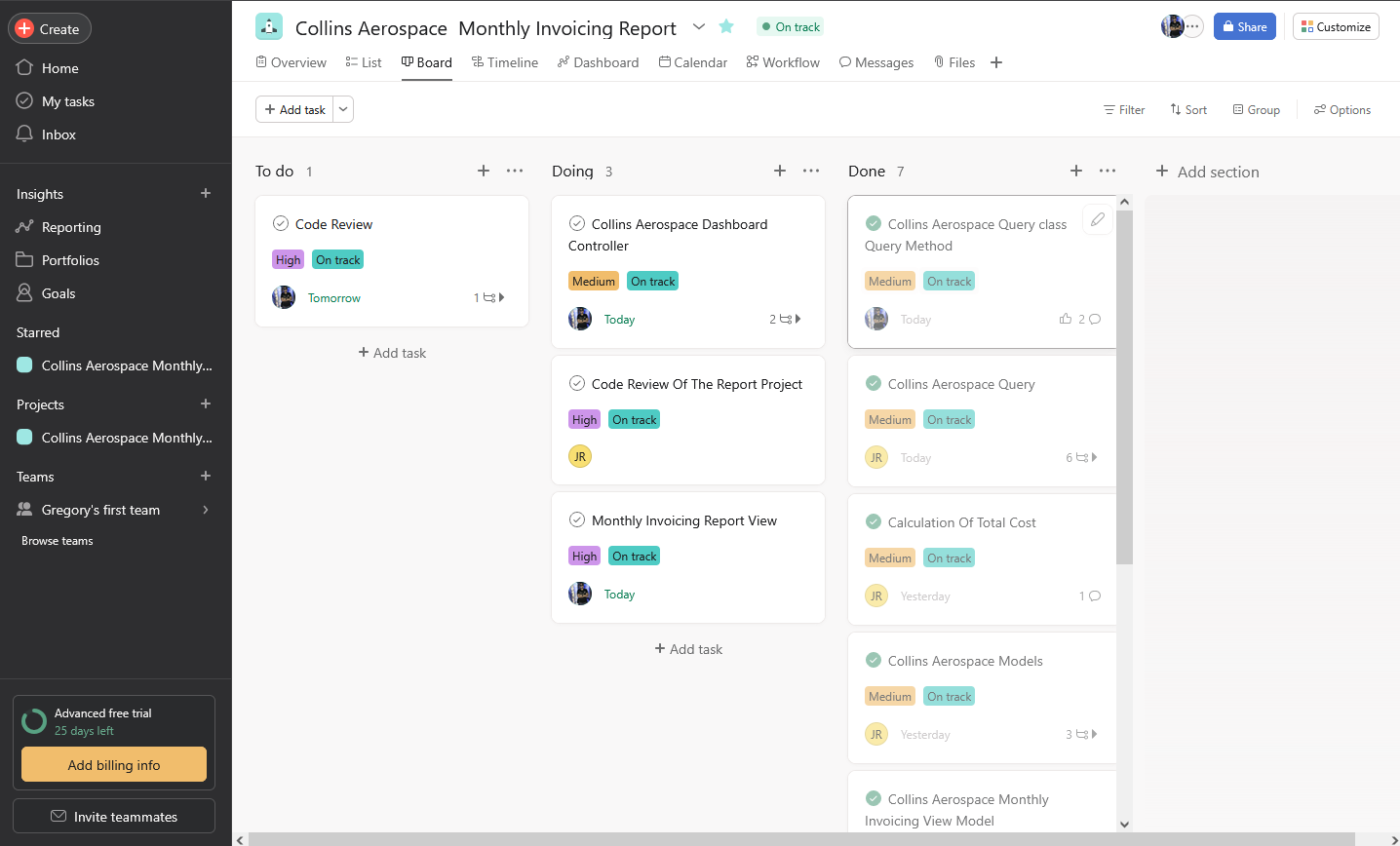This screenshot has height=846, width=1400.
Task: Expand 3 subtasks on Collins Aerospace Models card
Action: coord(1081,734)
